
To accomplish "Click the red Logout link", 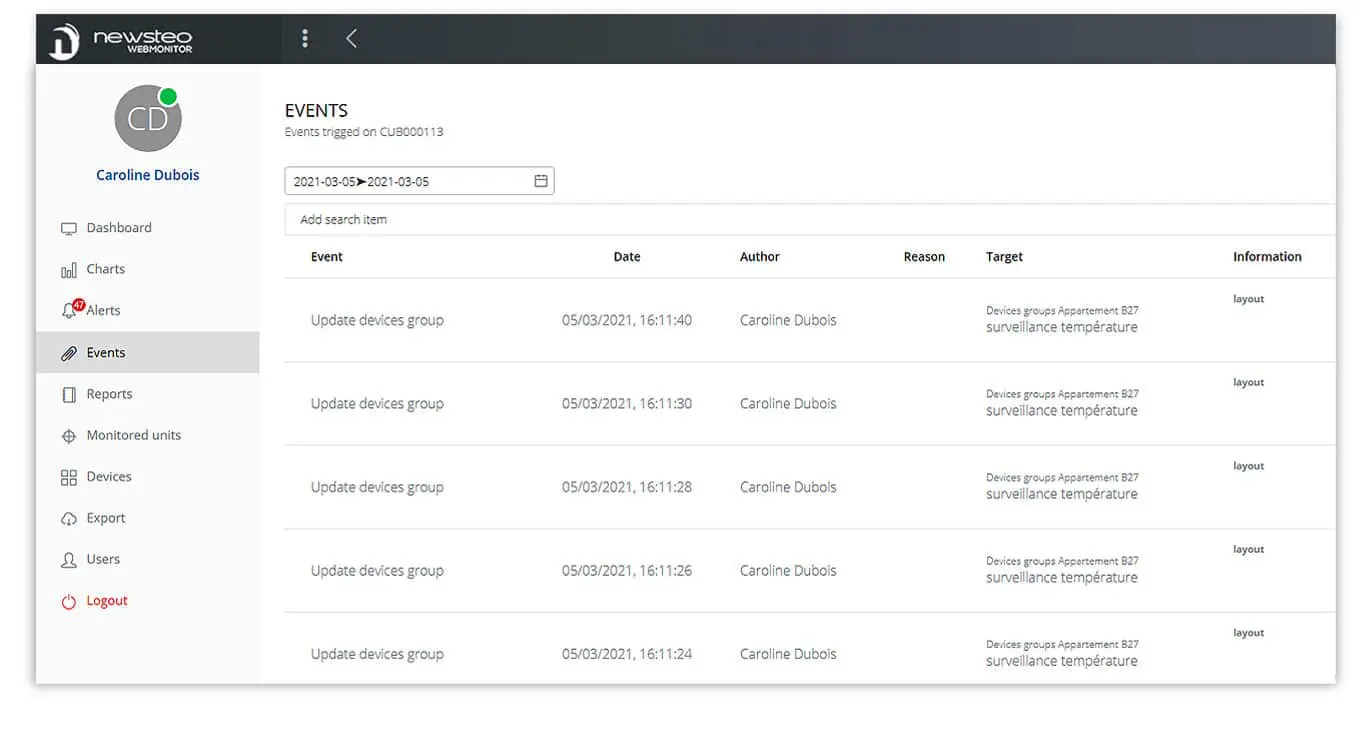I will 95,601.
